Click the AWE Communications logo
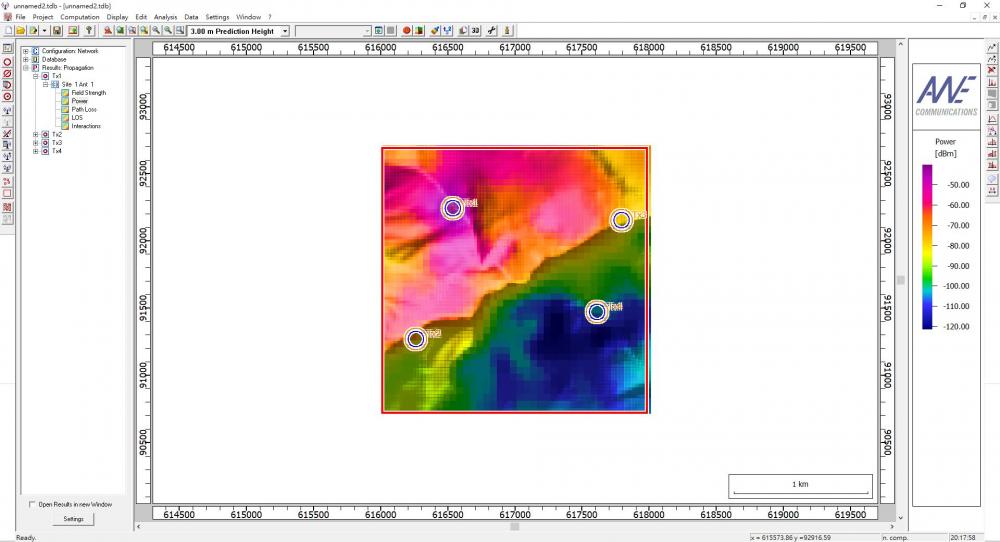The height and width of the screenshot is (542, 1000). pyautogui.click(x=946, y=96)
